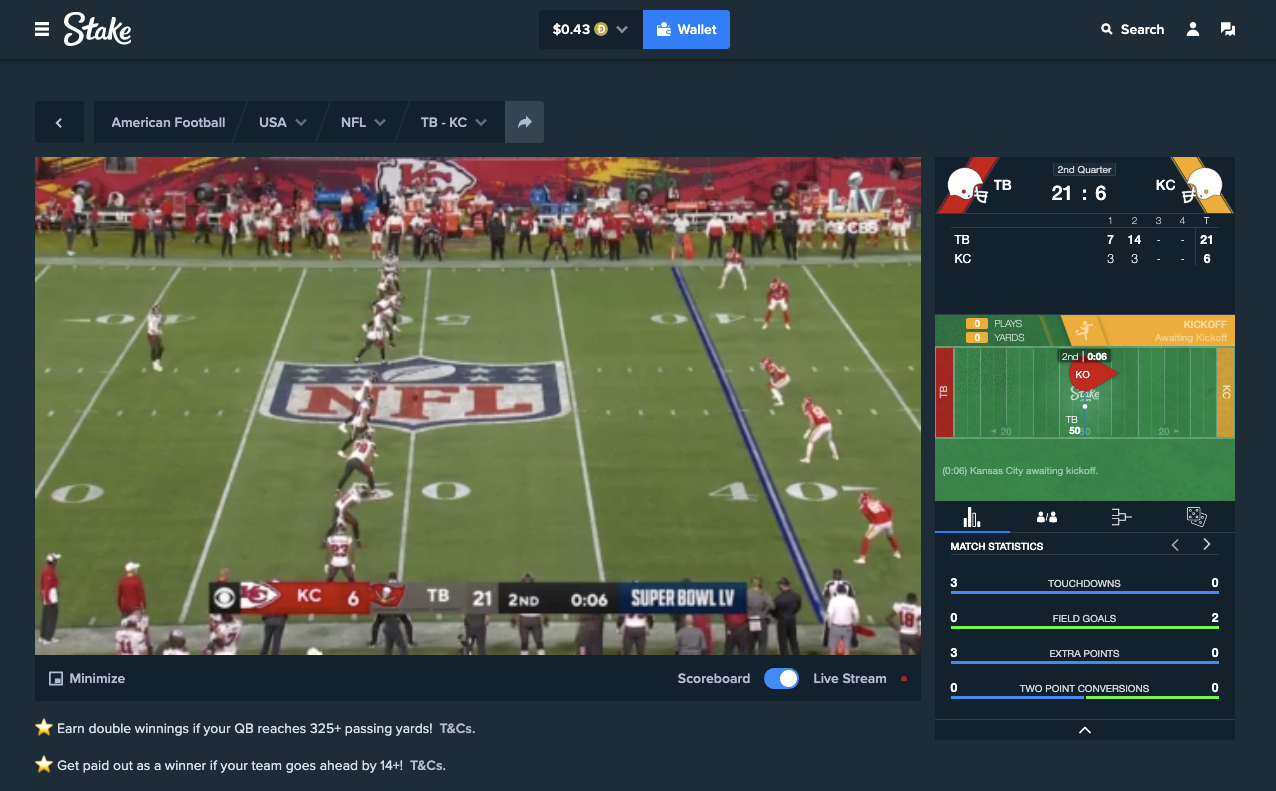Click the MATCH STATISTICS heading
This screenshot has width=1276, height=791.
pyautogui.click(x=997, y=546)
